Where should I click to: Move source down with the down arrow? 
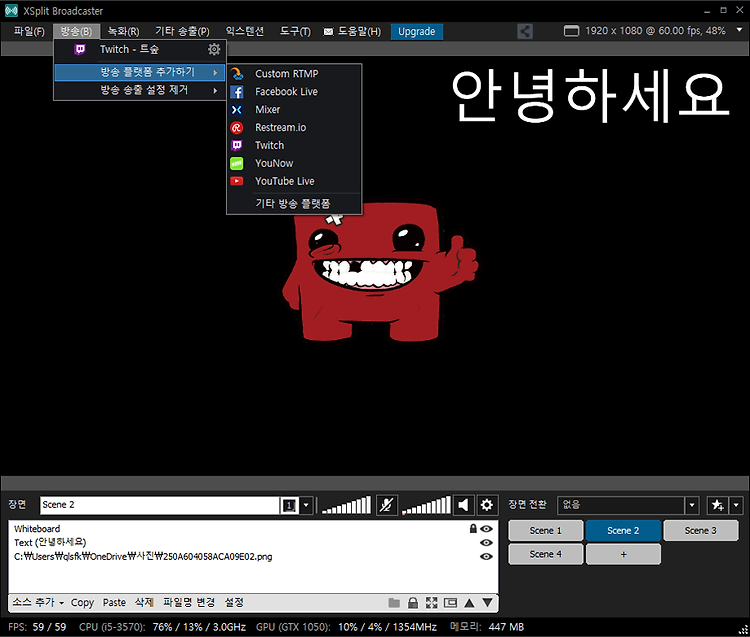point(487,603)
